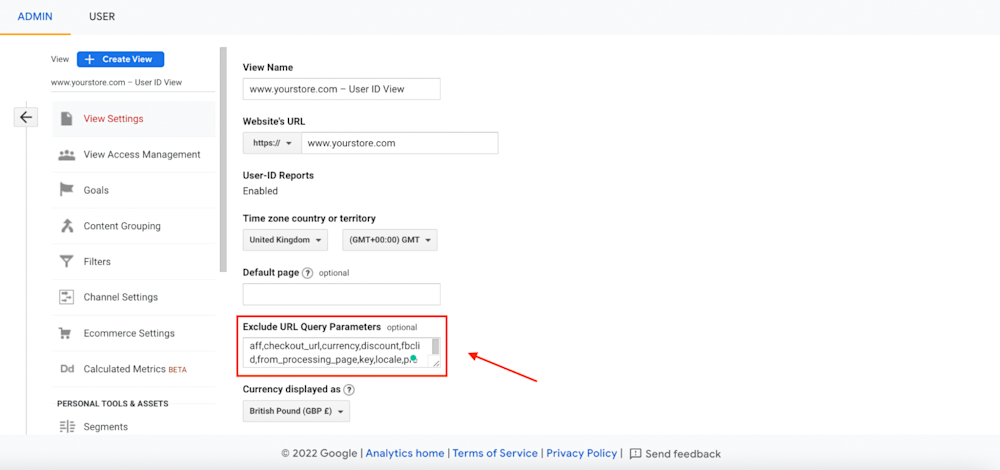
Task: Click the Exclude URL Query Parameters textarea
Action: (x=341, y=353)
